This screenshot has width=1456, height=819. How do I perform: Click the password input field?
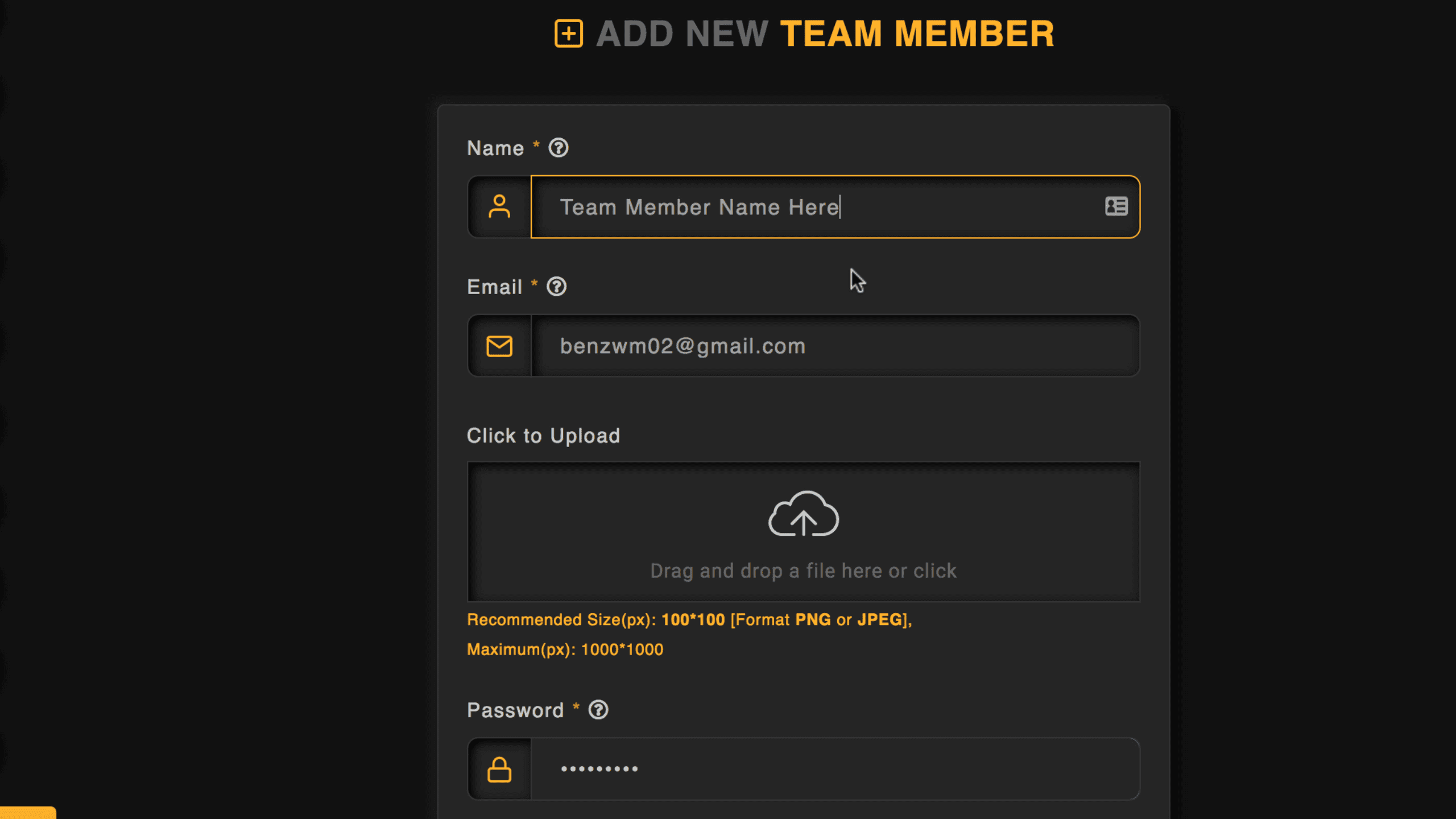[x=835, y=770]
